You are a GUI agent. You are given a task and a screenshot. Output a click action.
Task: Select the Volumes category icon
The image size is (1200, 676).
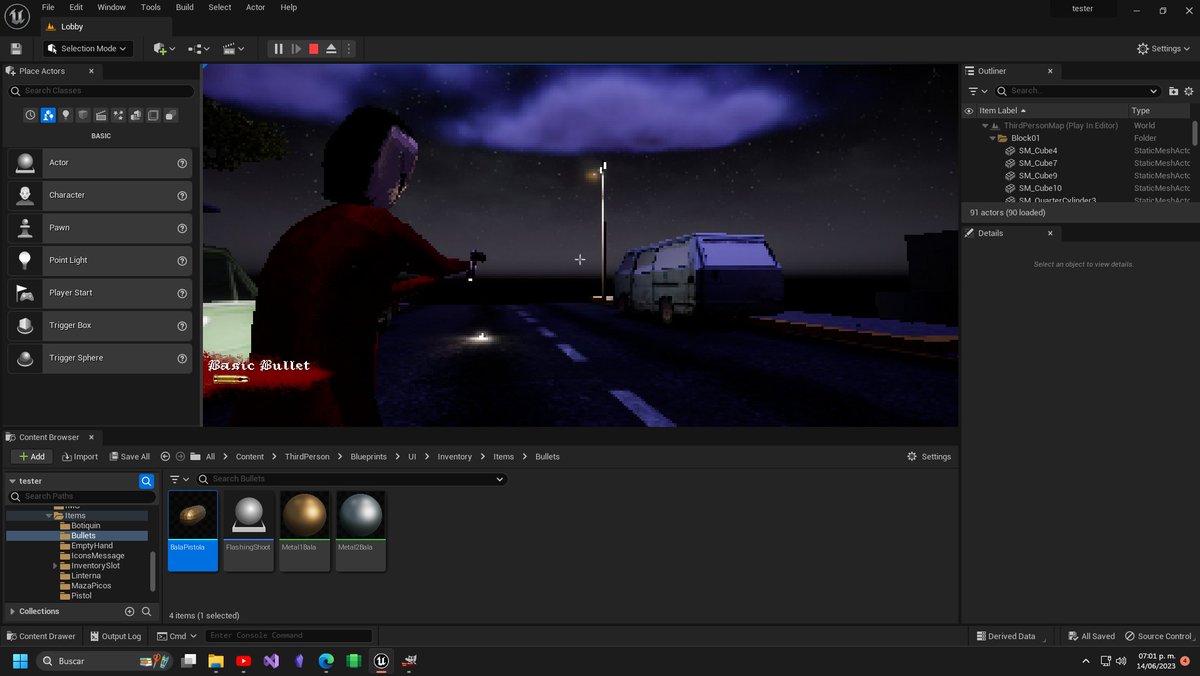click(153, 115)
